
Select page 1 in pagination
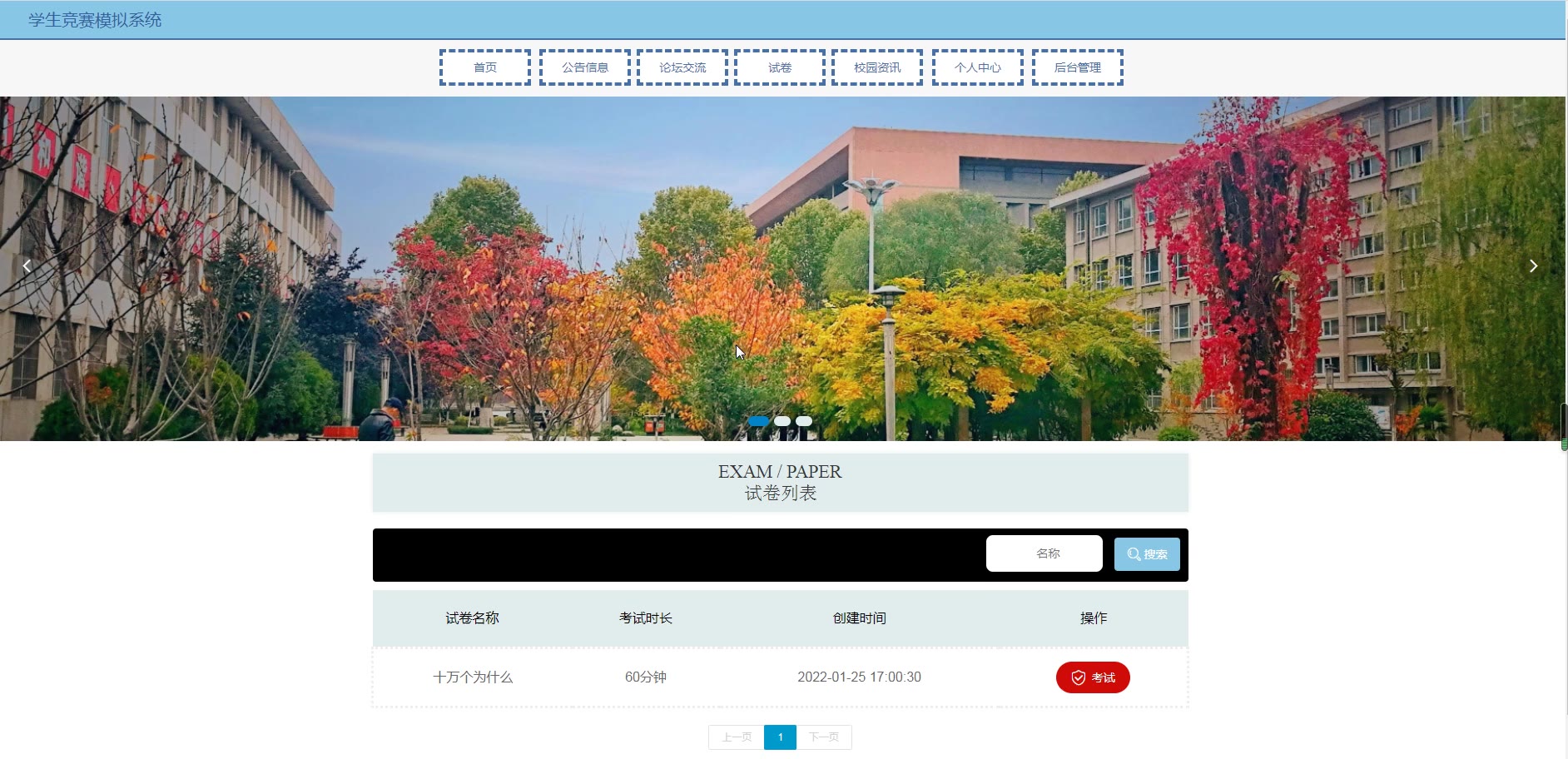point(781,737)
